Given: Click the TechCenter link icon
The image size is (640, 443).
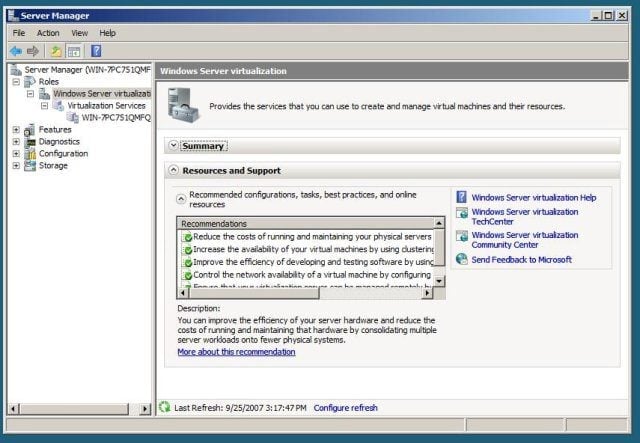Looking at the screenshot, I should [462, 213].
